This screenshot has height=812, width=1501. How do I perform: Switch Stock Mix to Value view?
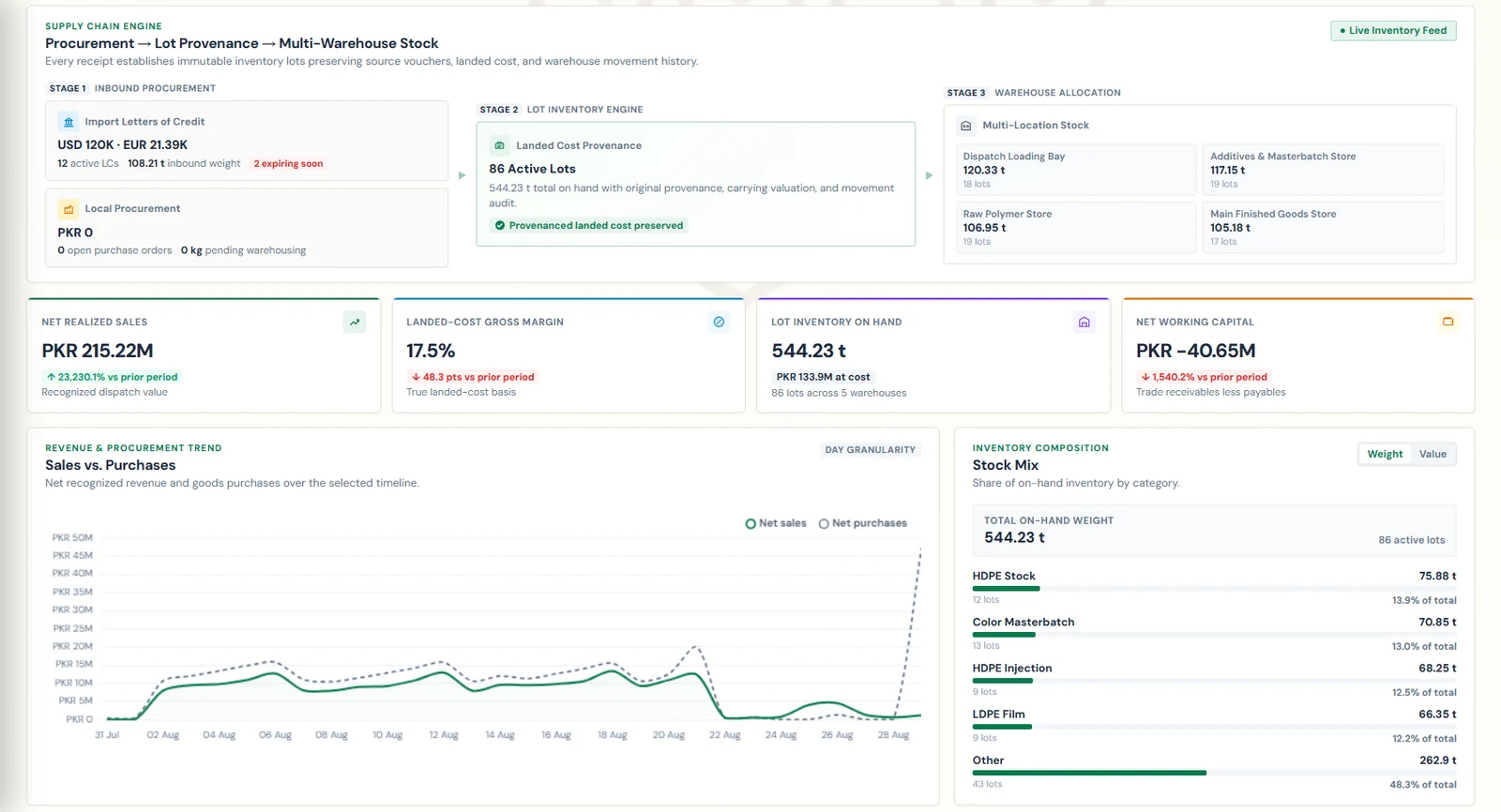coord(1433,455)
